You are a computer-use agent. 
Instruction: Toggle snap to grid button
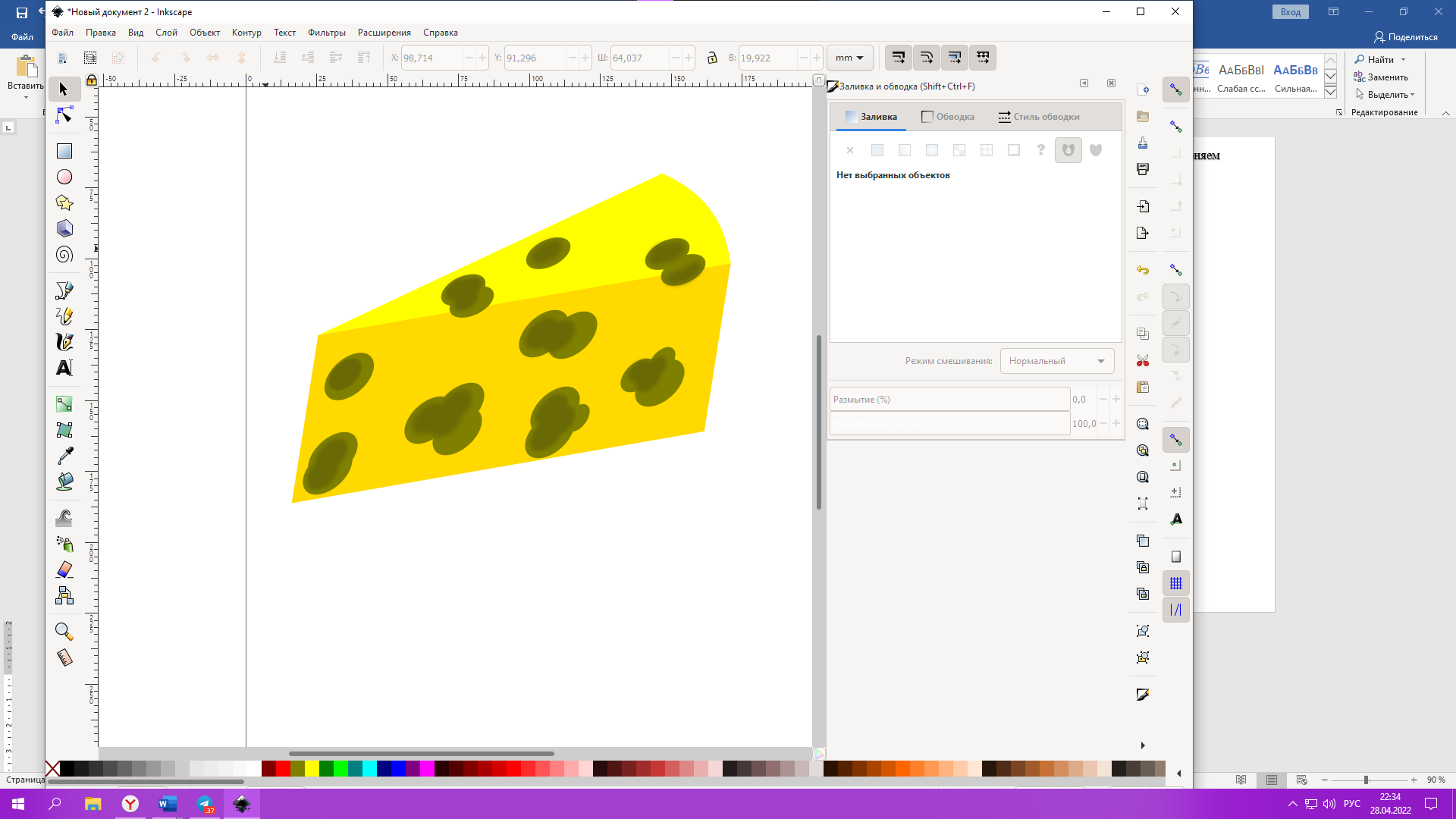tap(1176, 583)
